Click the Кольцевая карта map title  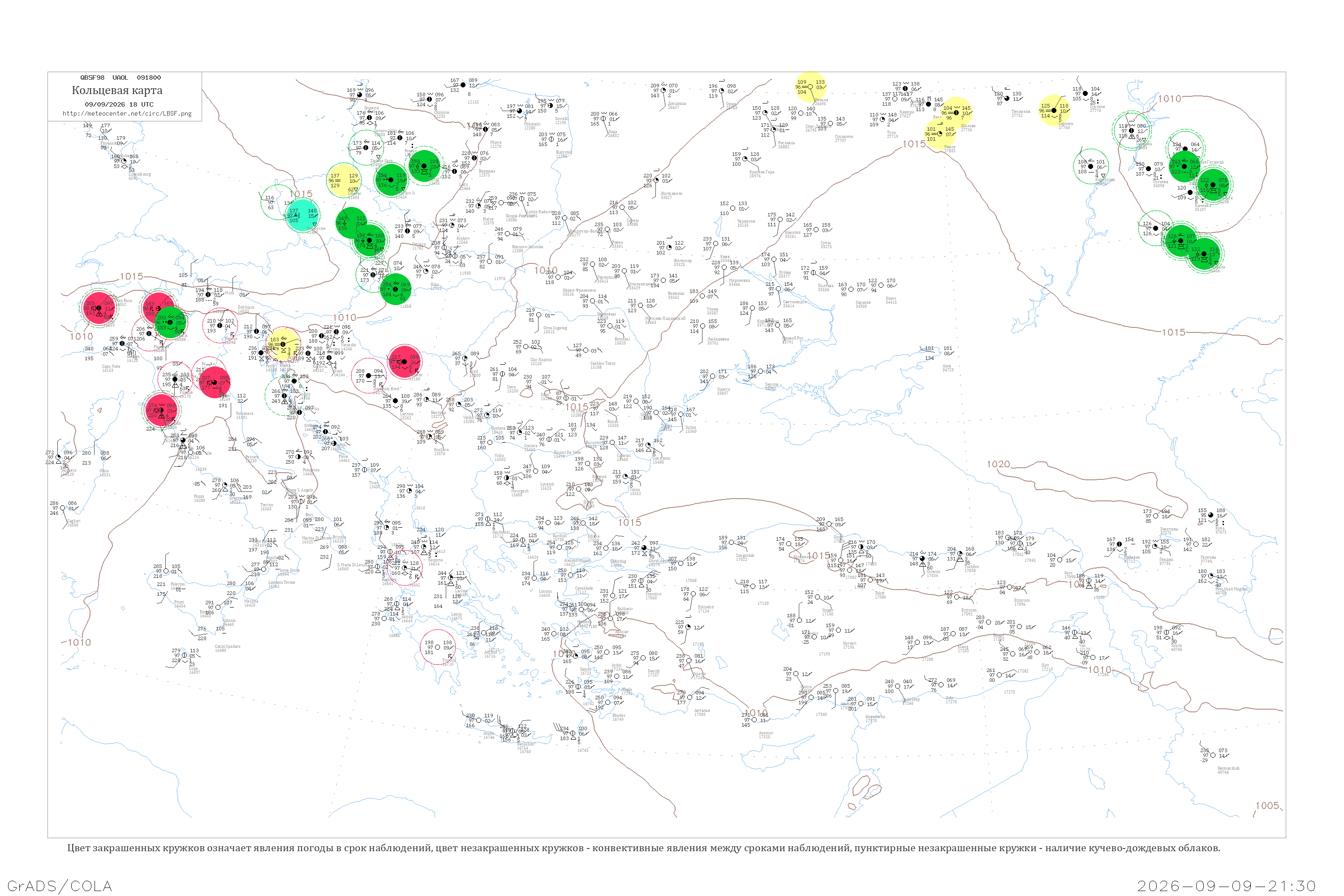click(x=117, y=90)
